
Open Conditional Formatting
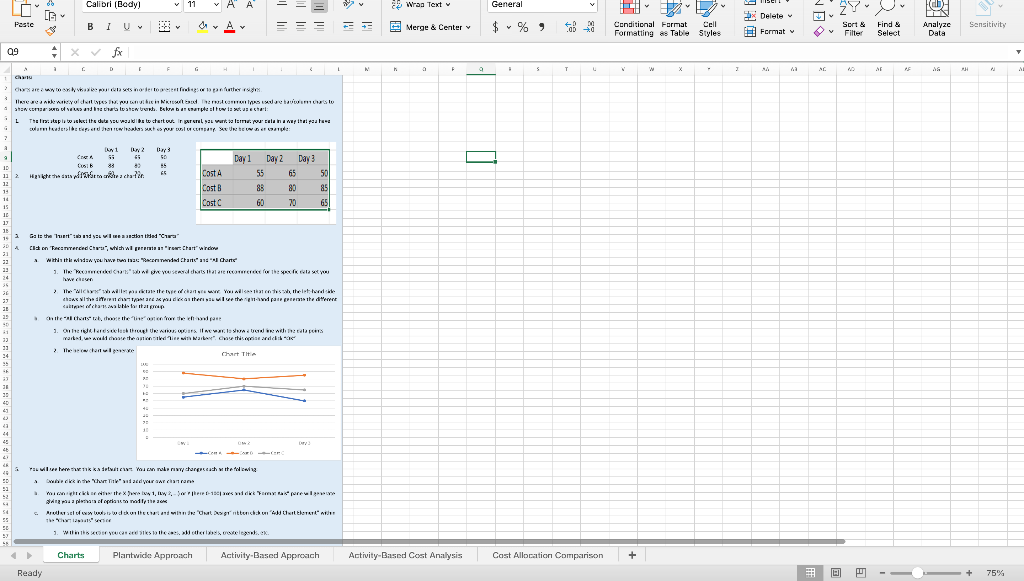click(x=633, y=18)
